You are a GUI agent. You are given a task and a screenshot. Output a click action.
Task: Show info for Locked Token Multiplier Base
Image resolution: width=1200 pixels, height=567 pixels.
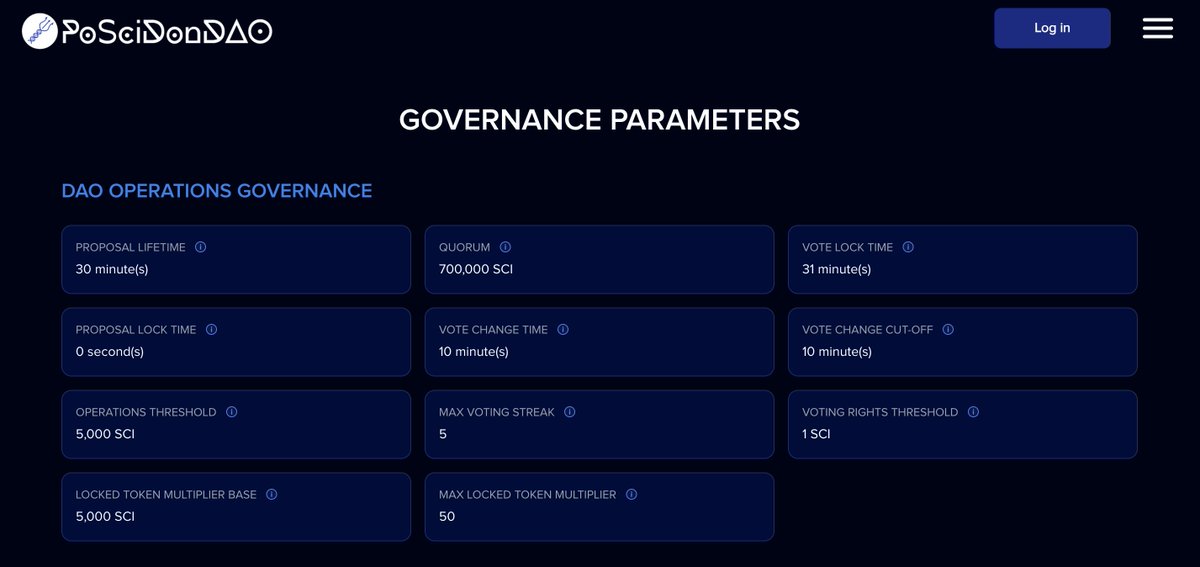click(271, 494)
